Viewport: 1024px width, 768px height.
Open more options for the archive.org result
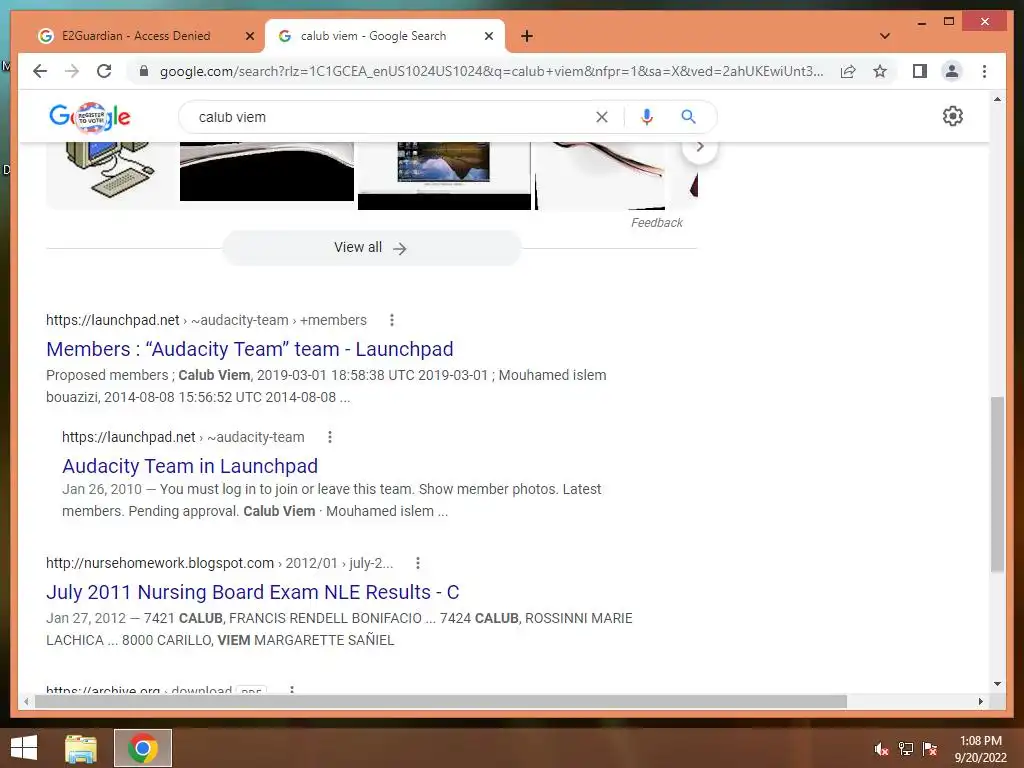point(292,690)
